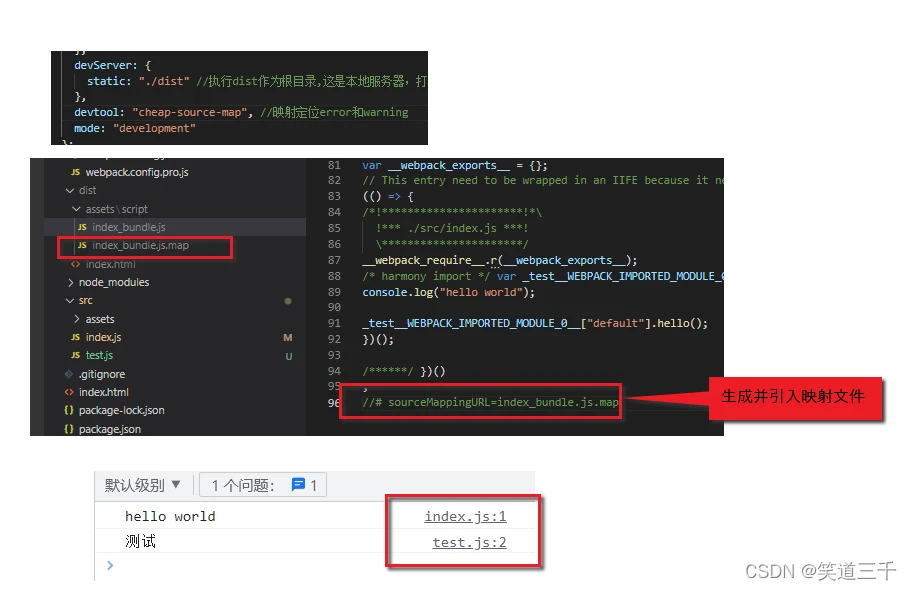Viewport: 912px width, 590px height.
Task: Click the JS icon beside index_bundle.js
Action: [82, 227]
